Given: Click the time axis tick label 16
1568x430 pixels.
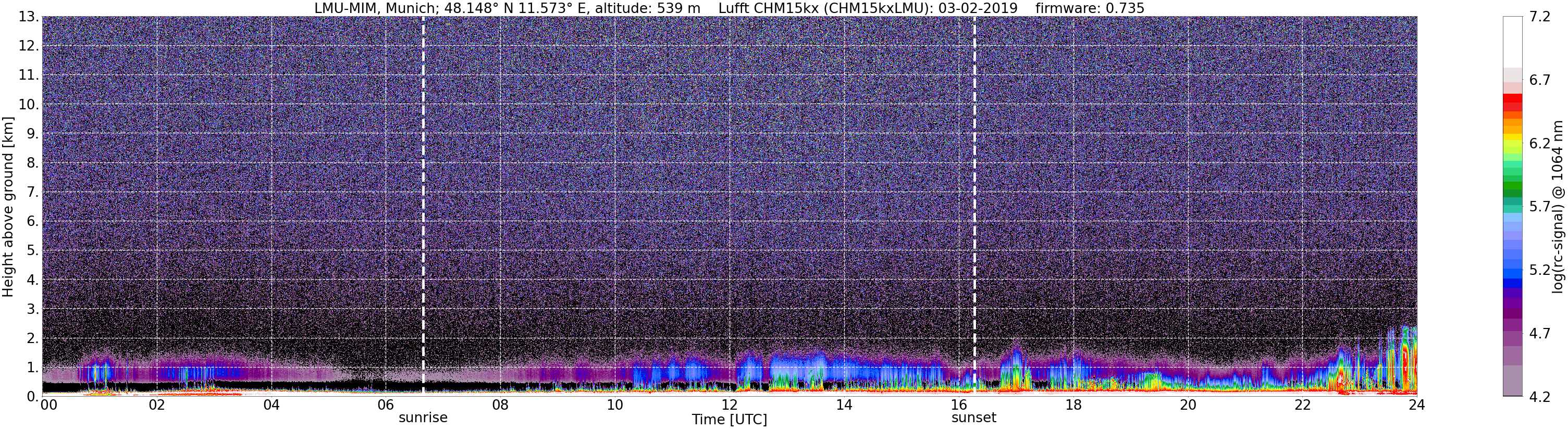Looking at the screenshot, I should click(959, 405).
